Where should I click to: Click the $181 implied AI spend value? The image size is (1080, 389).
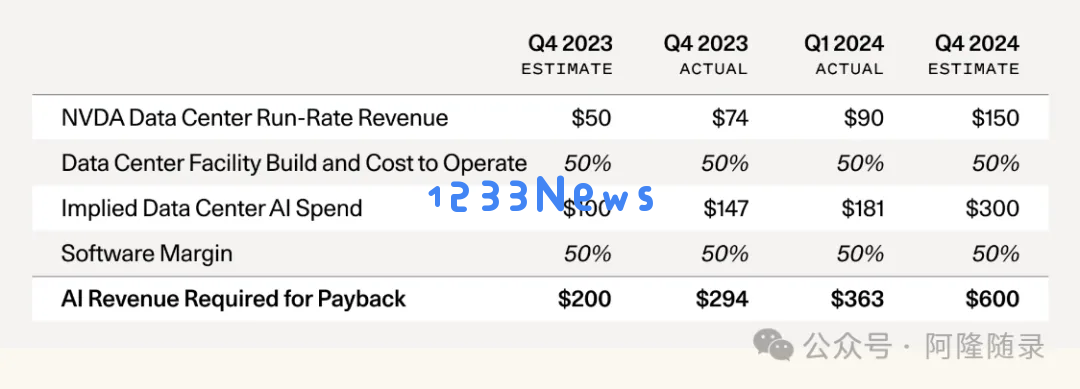click(x=862, y=208)
